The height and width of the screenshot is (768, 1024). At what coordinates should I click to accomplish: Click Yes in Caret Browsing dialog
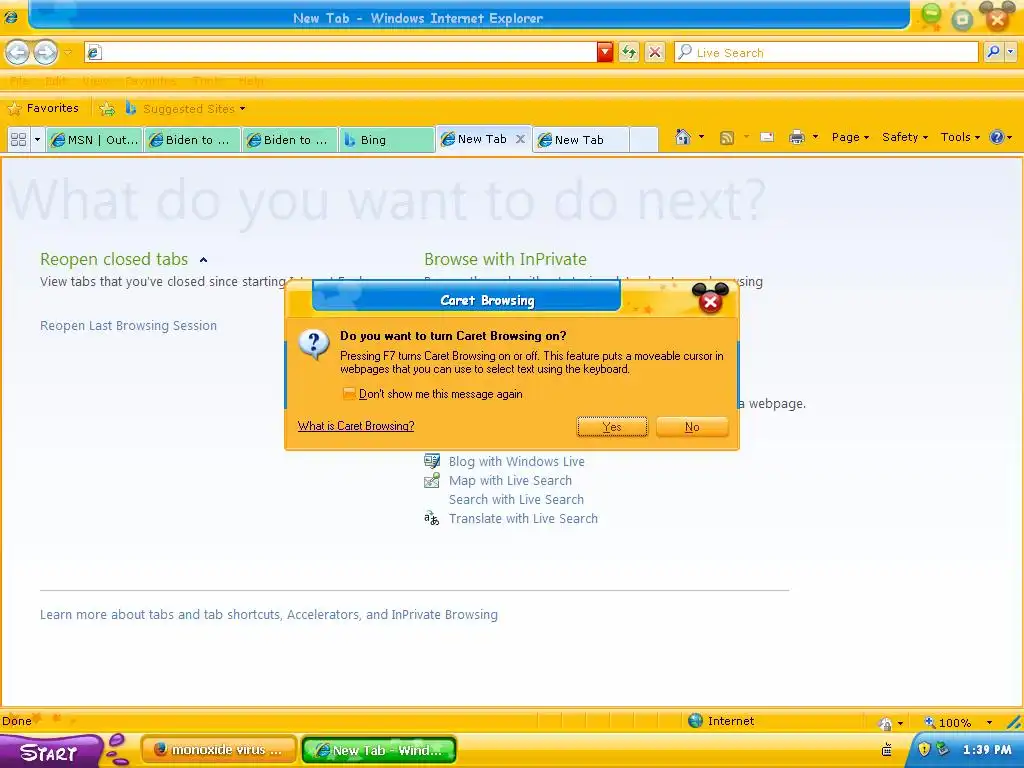[x=612, y=426]
